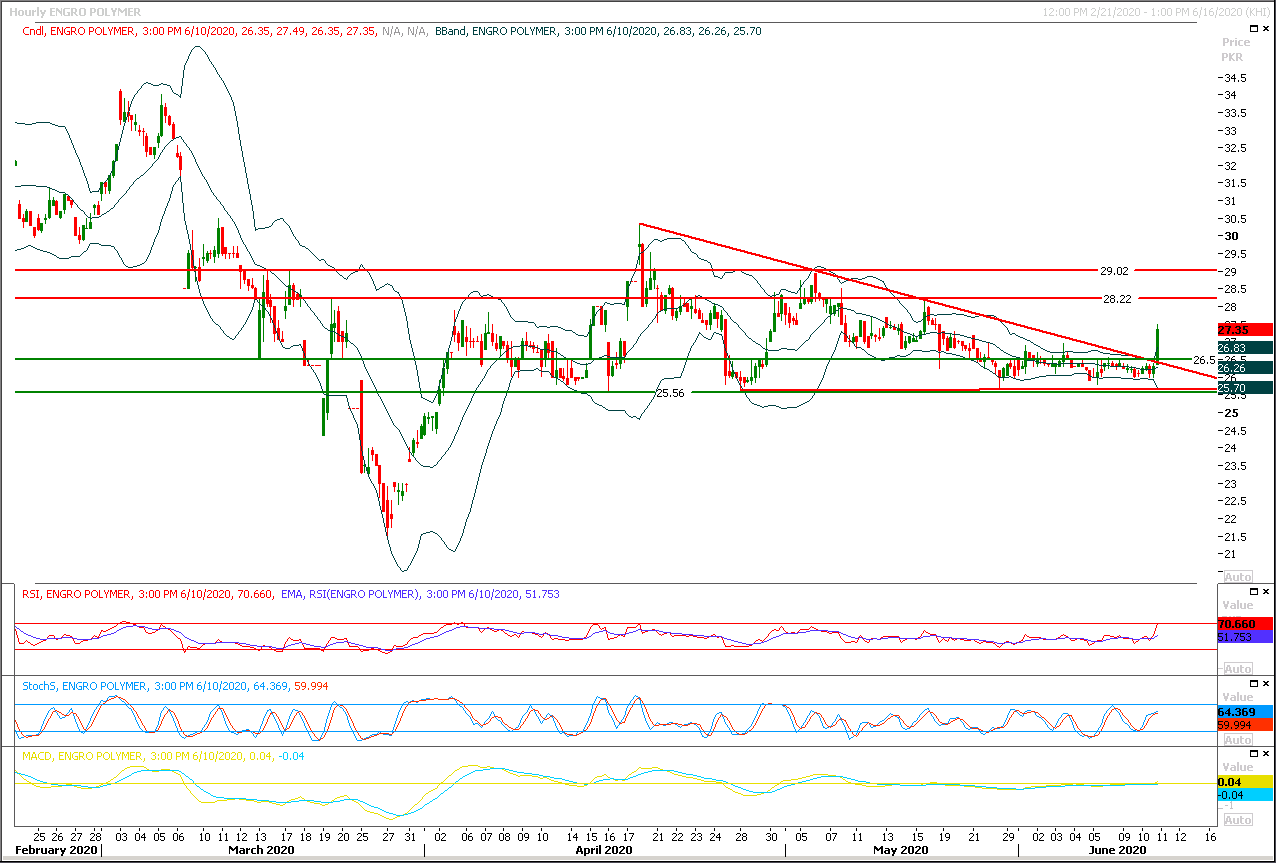Select the StochS, ENGRO POLYMER legend label
Image resolution: width=1276 pixels, height=863 pixels.
click(176, 686)
